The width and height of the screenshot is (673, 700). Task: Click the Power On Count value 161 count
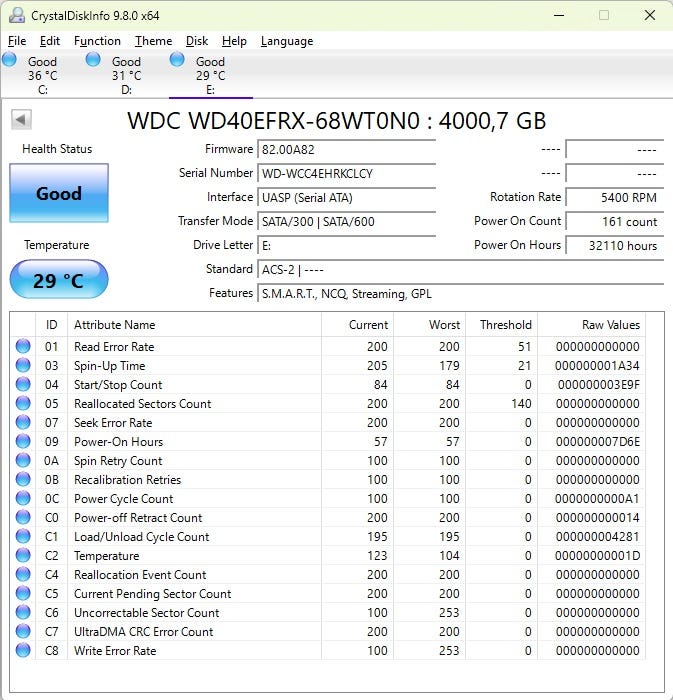tap(615, 221)
